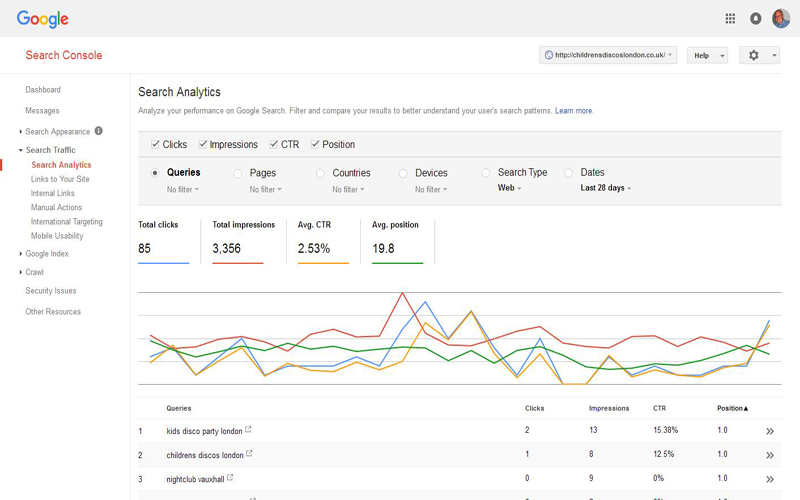
Task: Click the site globe icon in property selector
Action: point(549,55)
